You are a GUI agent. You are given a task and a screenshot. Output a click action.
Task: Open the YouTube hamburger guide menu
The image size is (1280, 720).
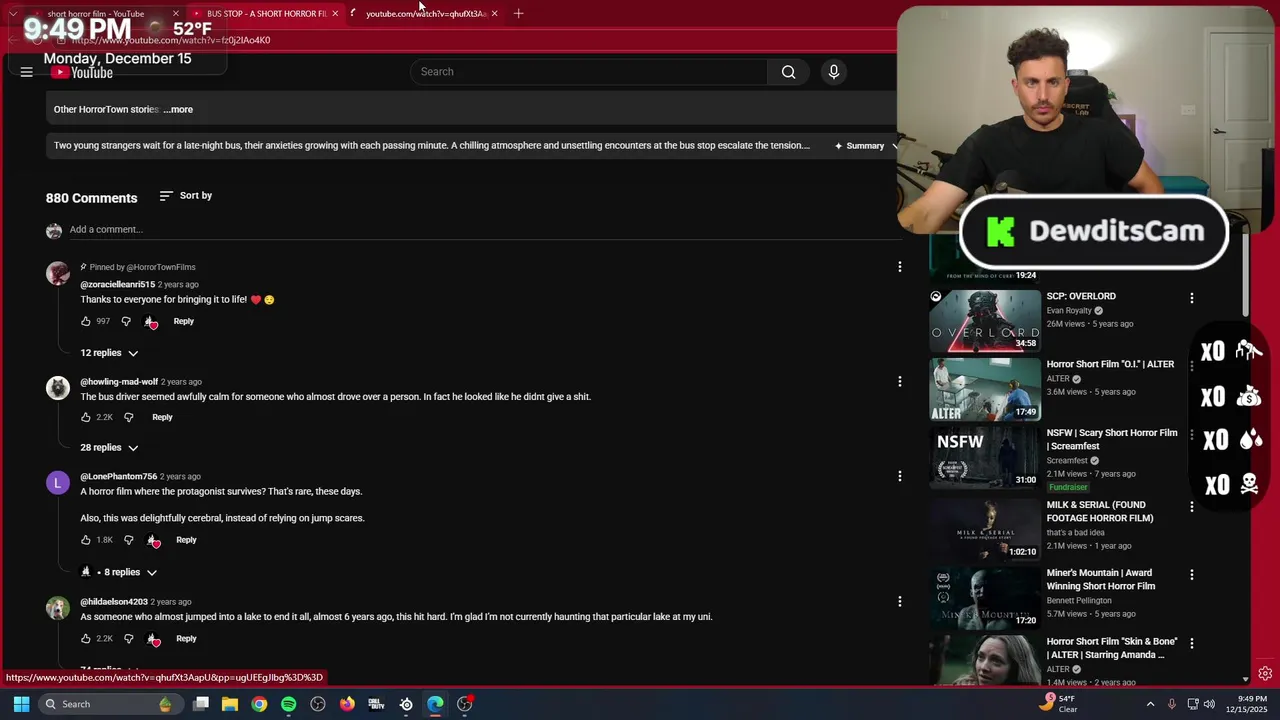[27, 72]
